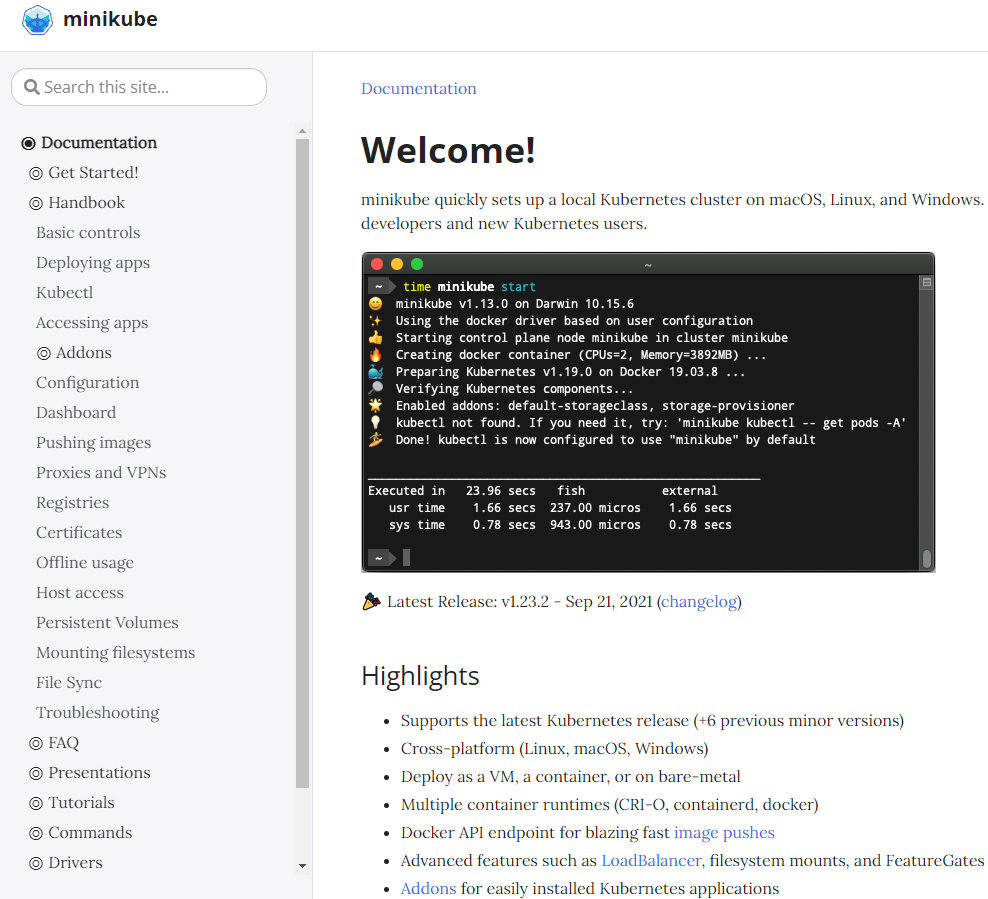Click the search magnifier icon

pos(32,87)
